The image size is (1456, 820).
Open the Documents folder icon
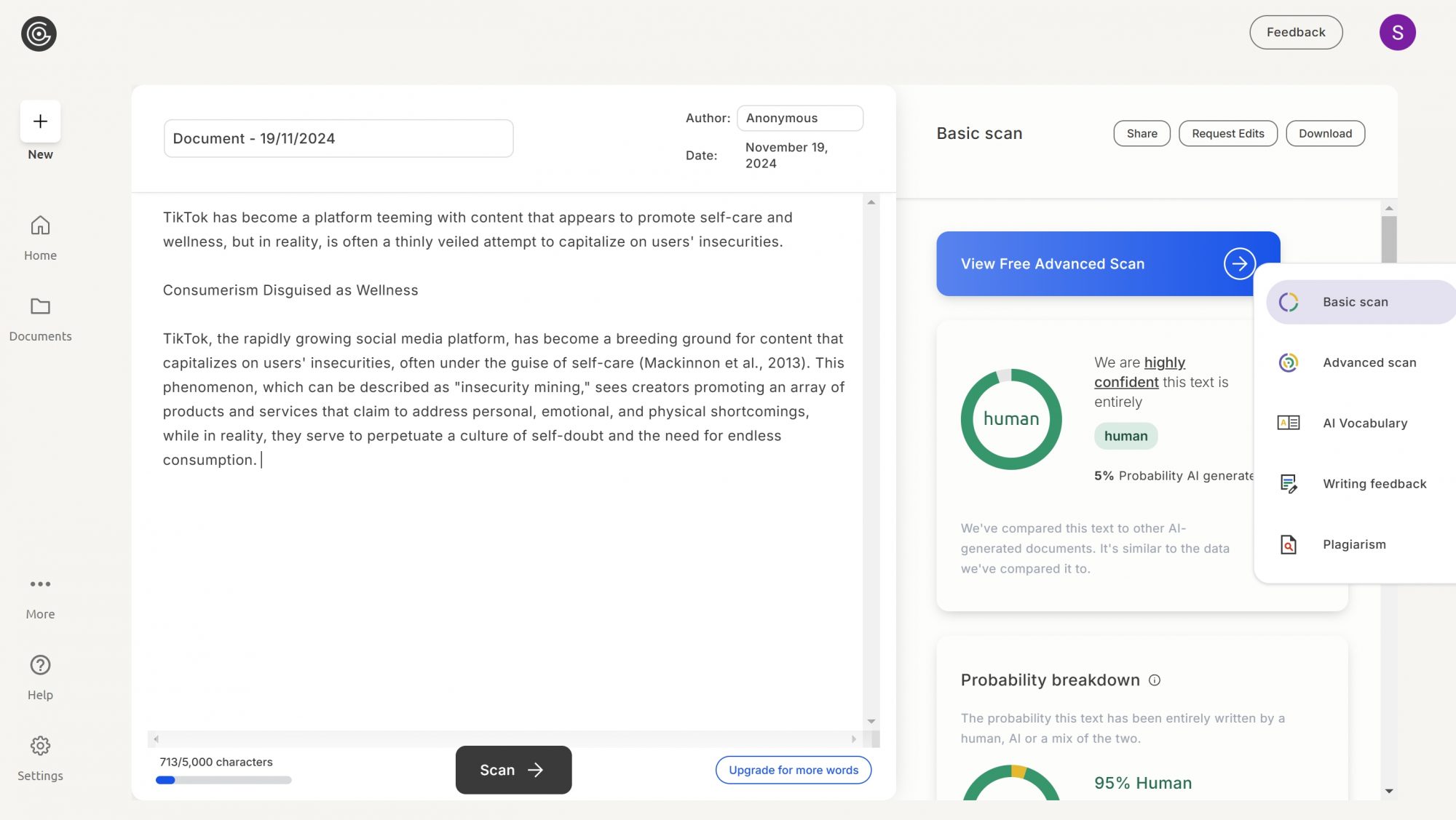coord(40,306)
